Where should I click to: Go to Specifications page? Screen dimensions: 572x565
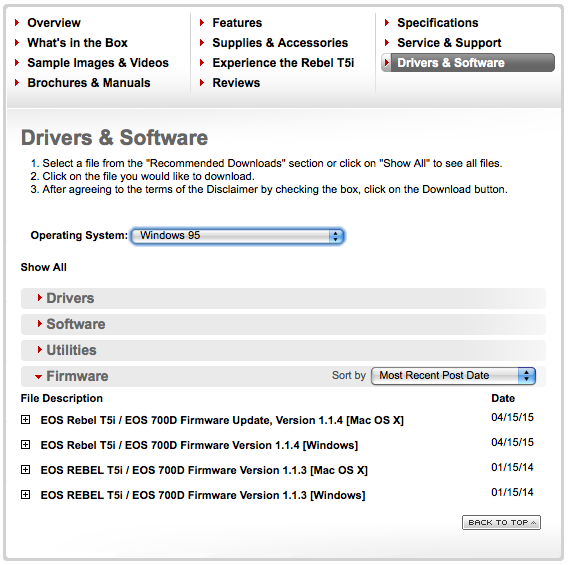coord(437,23)
